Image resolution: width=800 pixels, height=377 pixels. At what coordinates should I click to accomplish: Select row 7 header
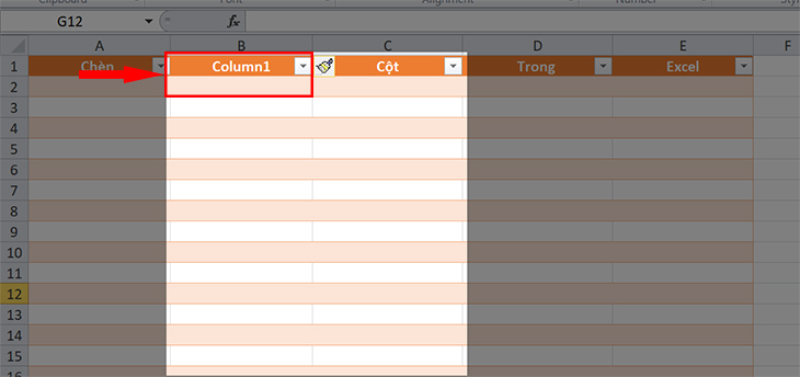click(x=14, y=190)
